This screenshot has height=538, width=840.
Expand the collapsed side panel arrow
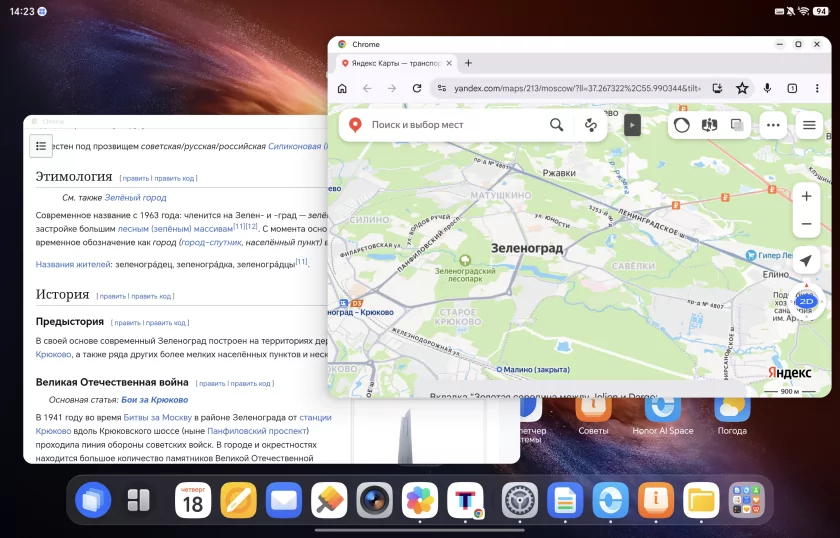point(632,125)
